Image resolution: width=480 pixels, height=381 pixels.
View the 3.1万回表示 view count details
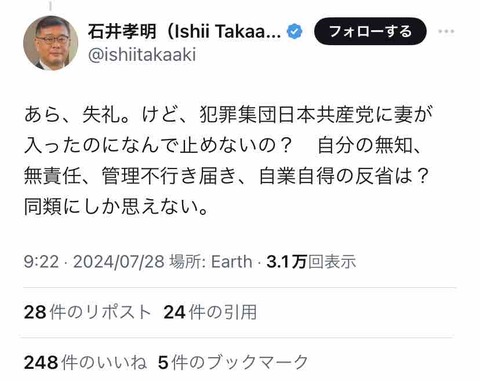tap(311, 262)
